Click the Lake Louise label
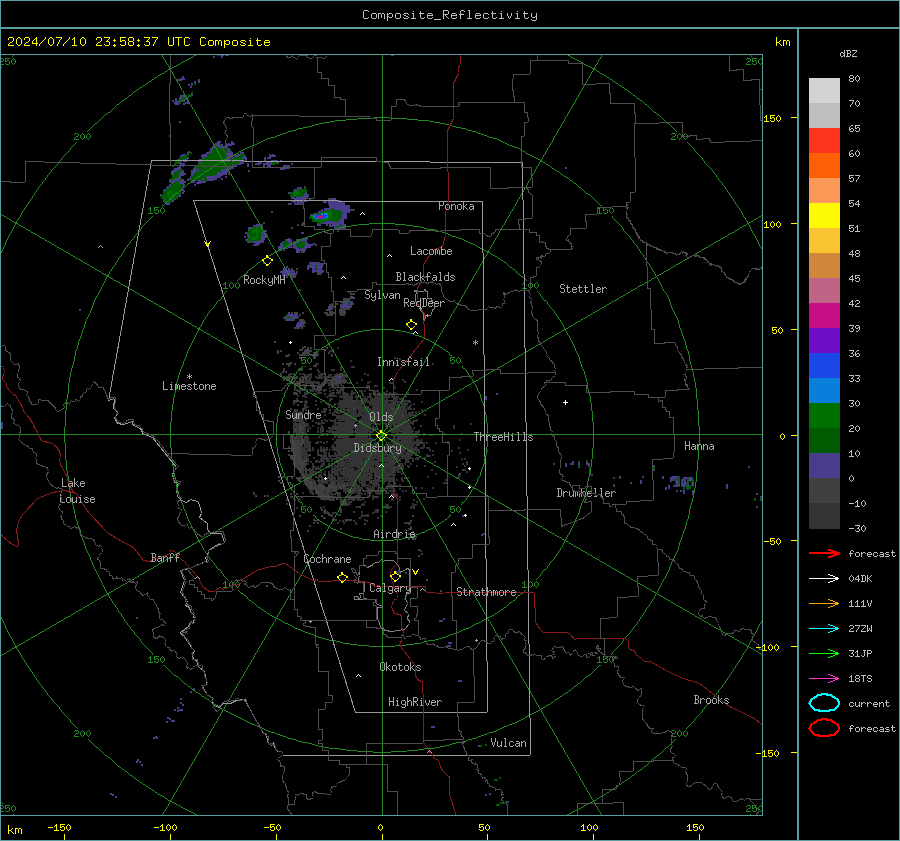The height and width of the screenshot is (841, 900). (77, 491)
